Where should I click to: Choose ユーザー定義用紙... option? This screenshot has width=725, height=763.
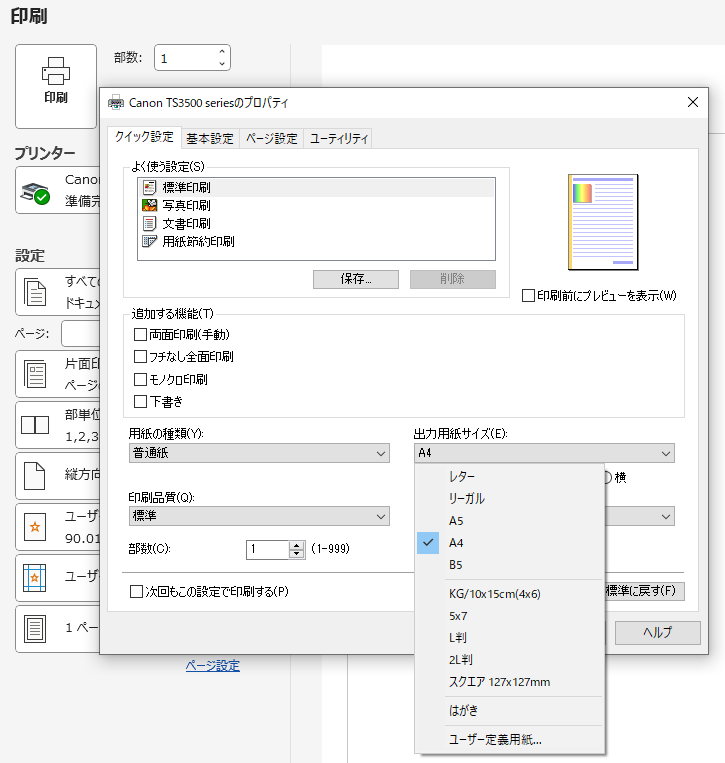point(510,740)
